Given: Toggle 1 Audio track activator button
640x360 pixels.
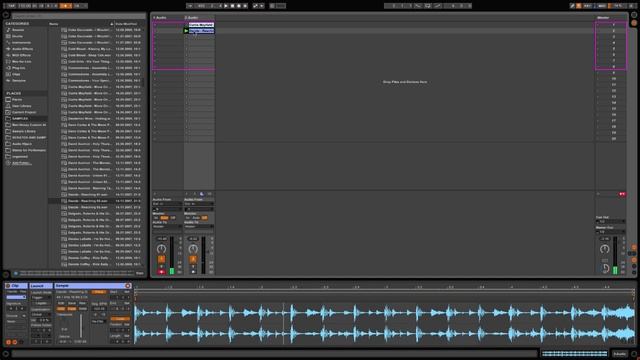Looking at the screenshot, I should (162, 259).
